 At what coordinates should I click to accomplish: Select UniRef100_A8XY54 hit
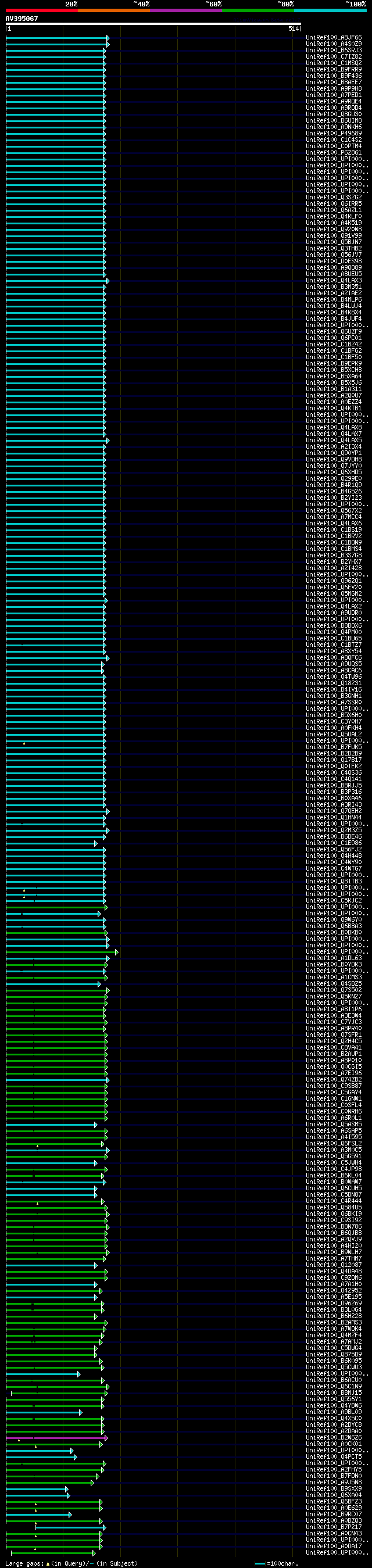coord(334,651)
